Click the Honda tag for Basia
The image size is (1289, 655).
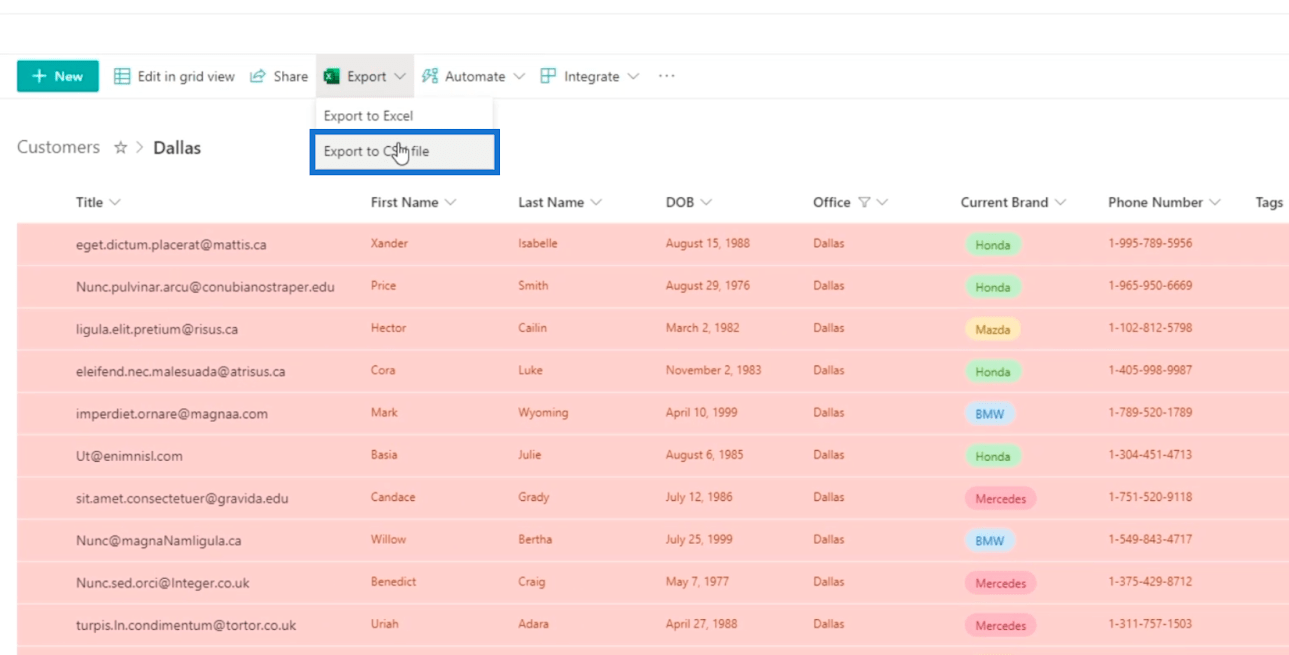[993, 456]
